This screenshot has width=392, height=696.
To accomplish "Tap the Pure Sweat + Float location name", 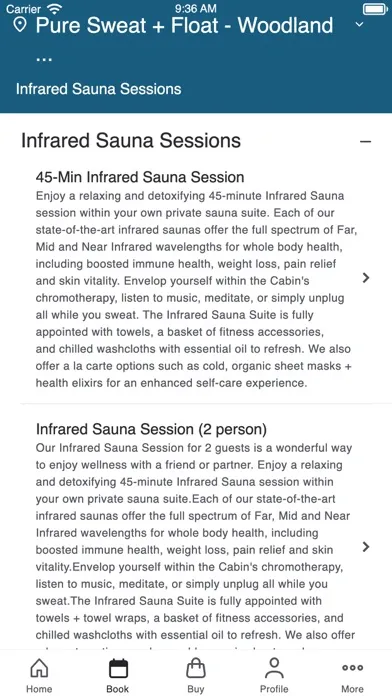I will (184, 25).
